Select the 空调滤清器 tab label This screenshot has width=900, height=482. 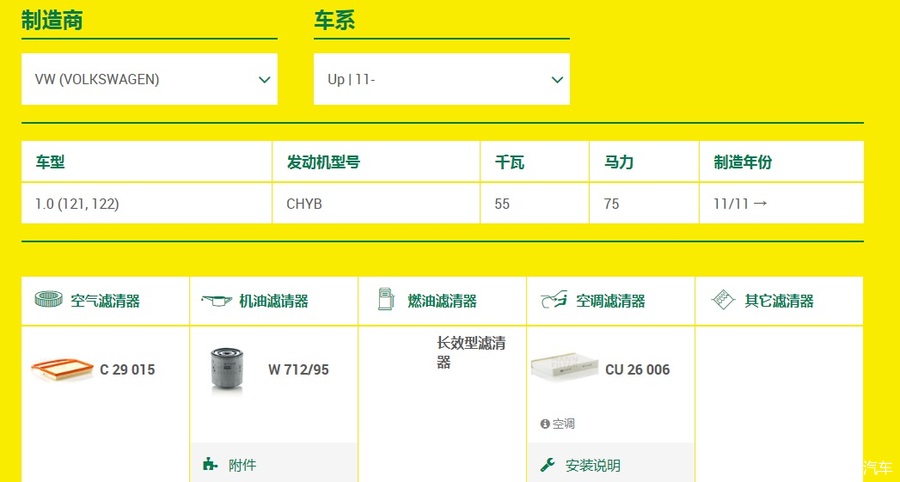(611, 301)
